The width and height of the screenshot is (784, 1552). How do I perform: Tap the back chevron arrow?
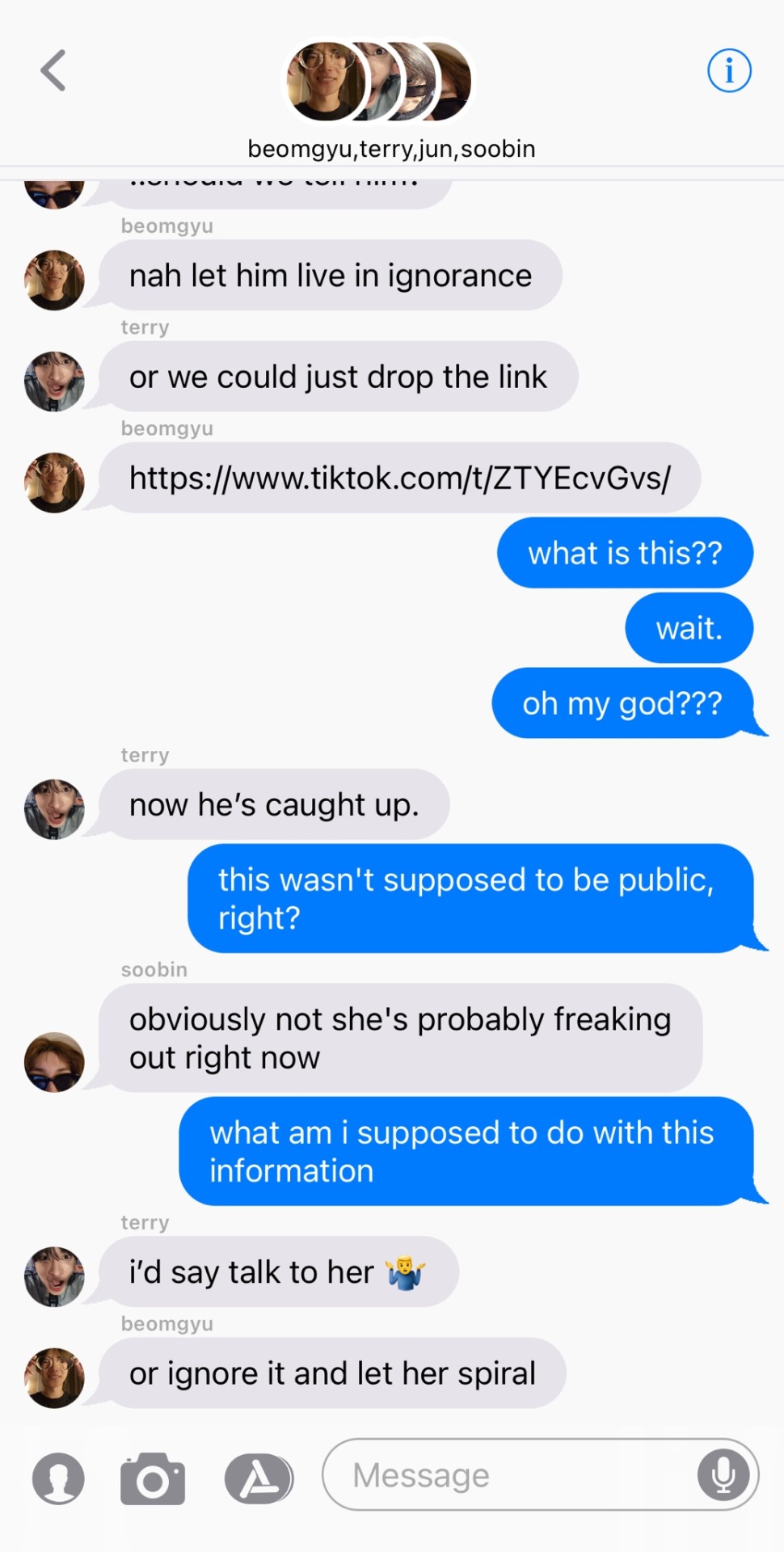[x=53, y=70]
